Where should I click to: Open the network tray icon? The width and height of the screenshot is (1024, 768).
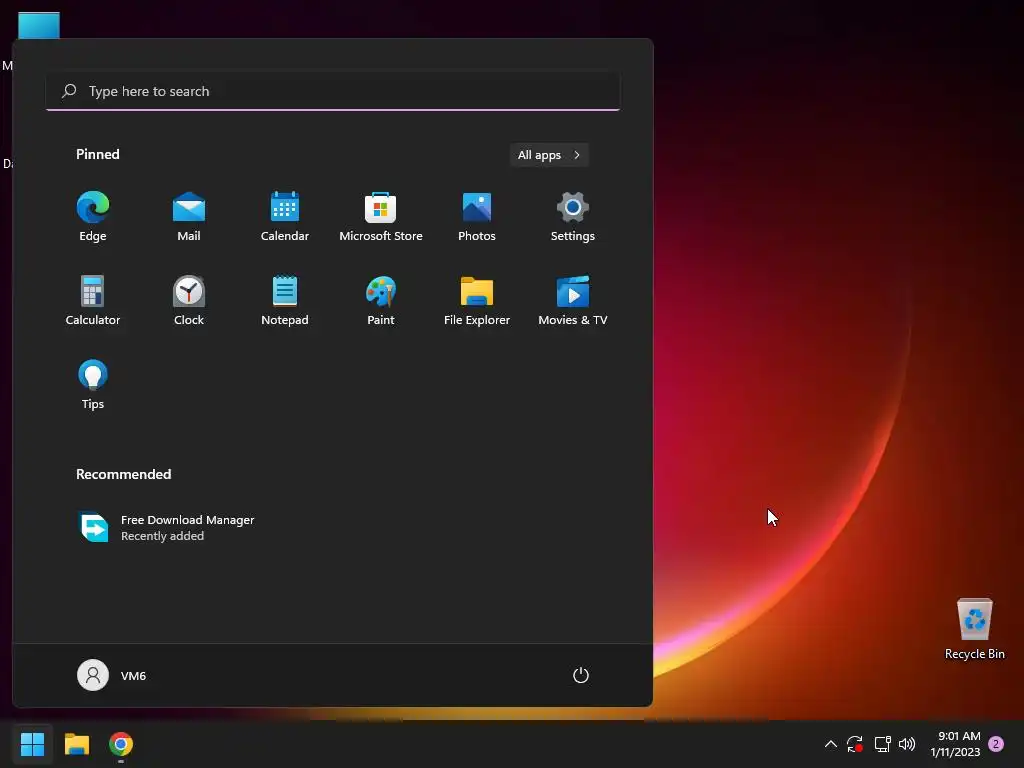(882, 744)
